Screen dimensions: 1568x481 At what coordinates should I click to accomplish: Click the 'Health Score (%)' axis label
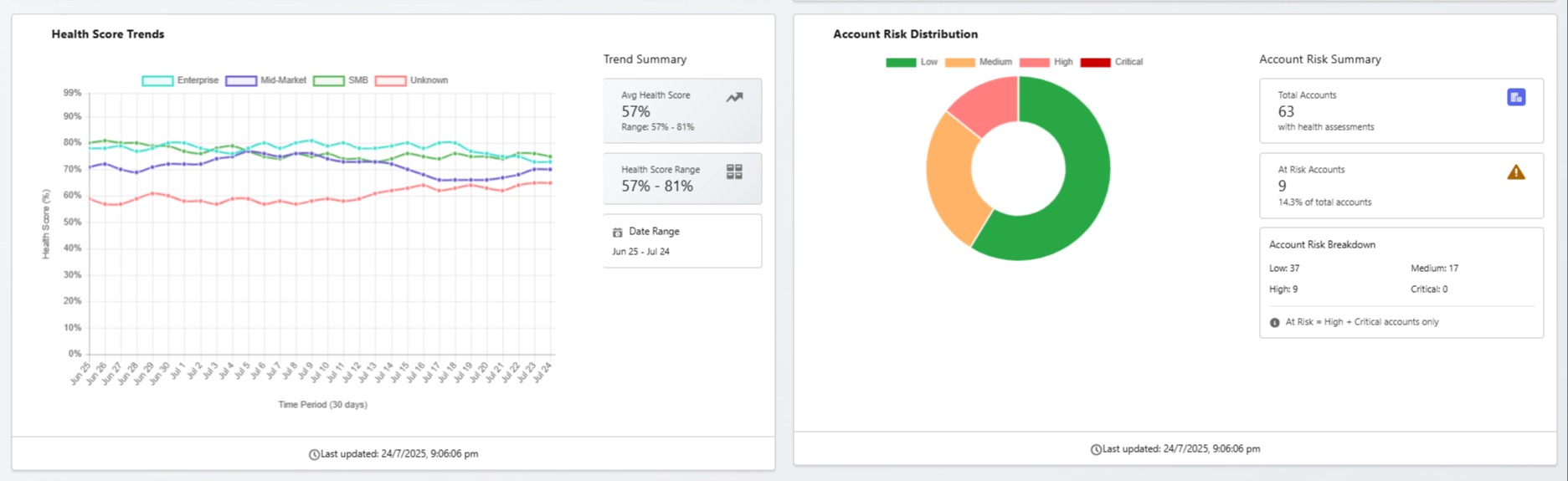pyautogui.click(x=46, y=223)
